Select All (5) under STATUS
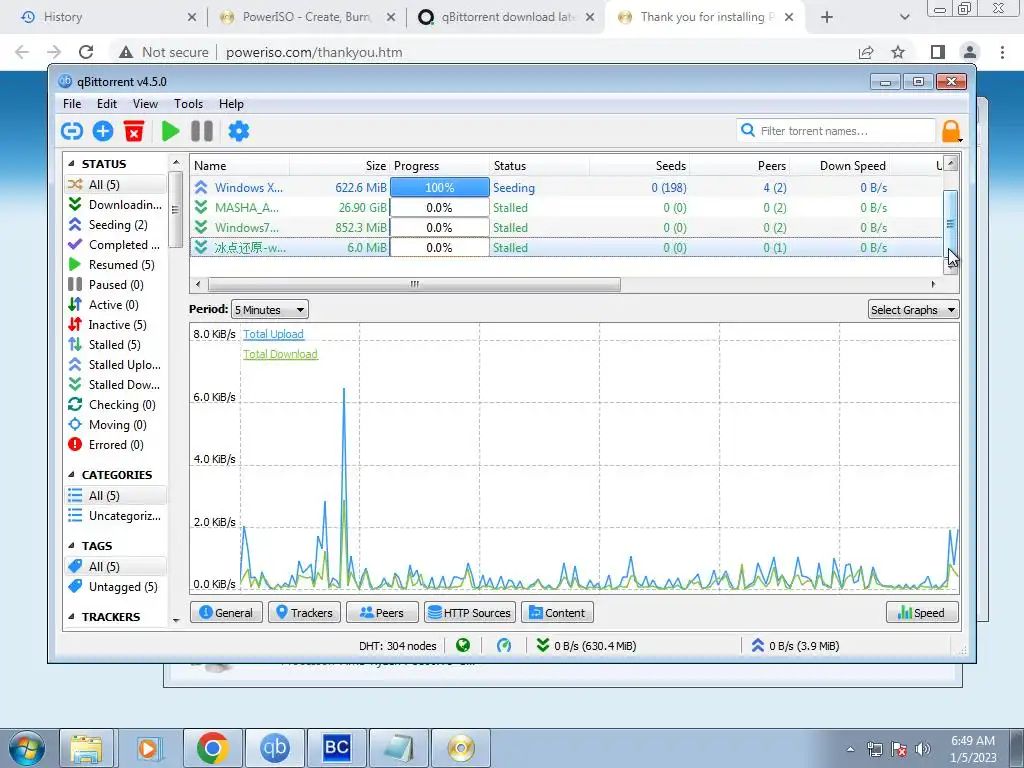 click(x=115, y=184)
